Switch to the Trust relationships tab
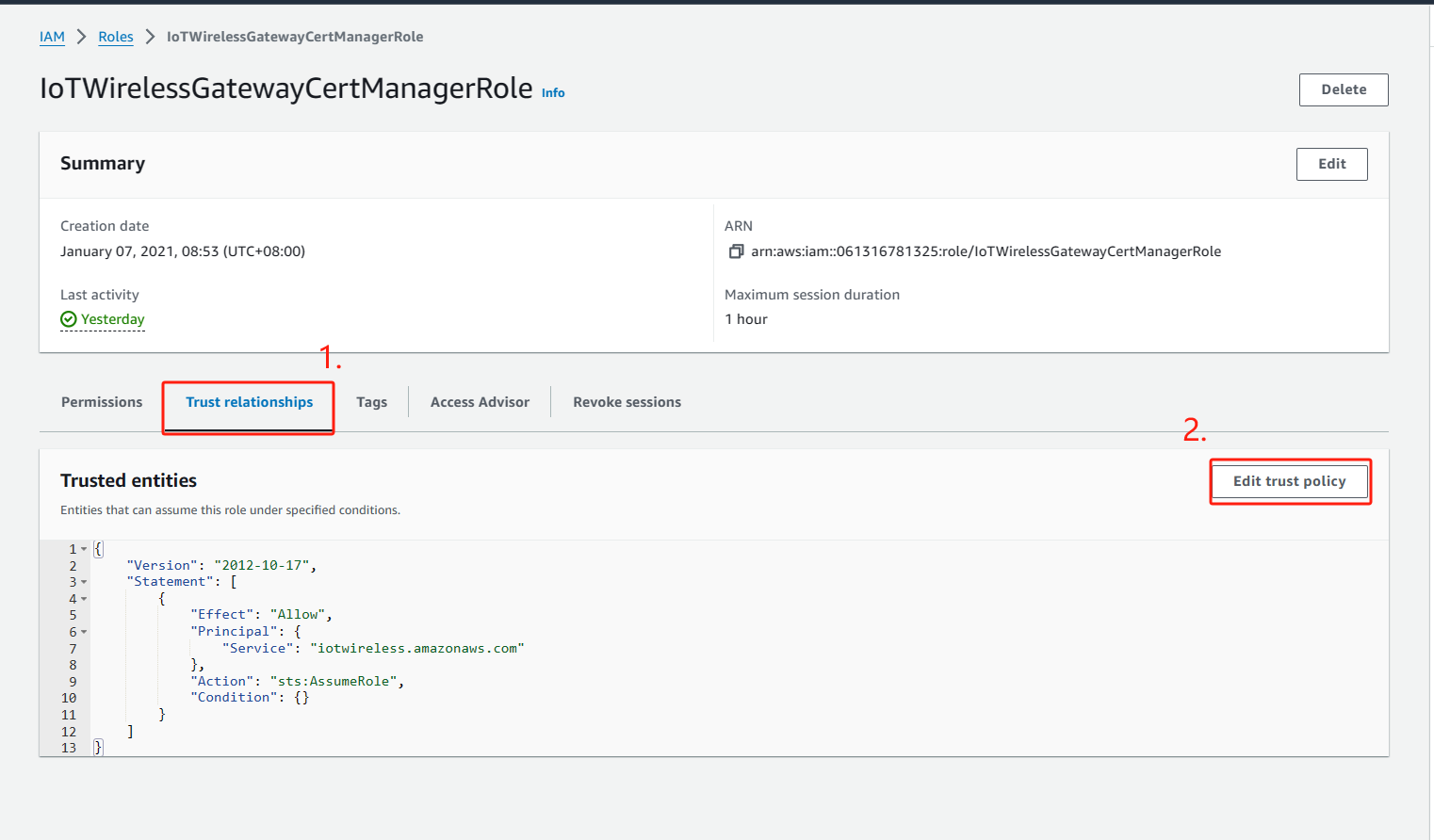The image size is (1434, 840). [249, 402]
